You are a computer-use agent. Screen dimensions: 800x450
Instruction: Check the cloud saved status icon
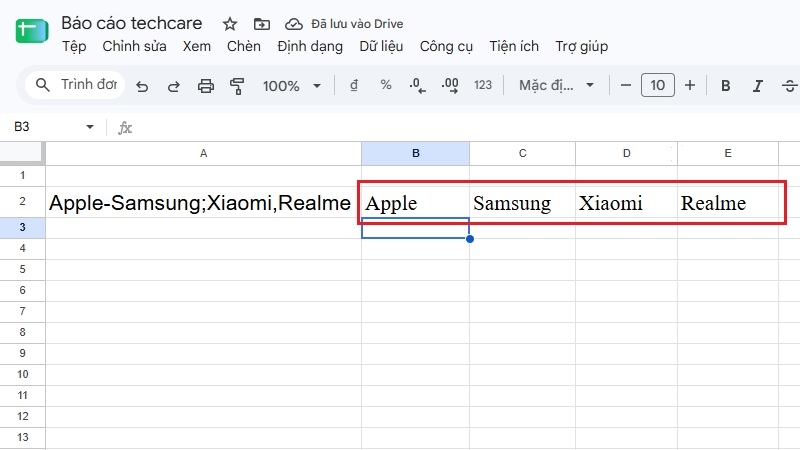point(293,23)
